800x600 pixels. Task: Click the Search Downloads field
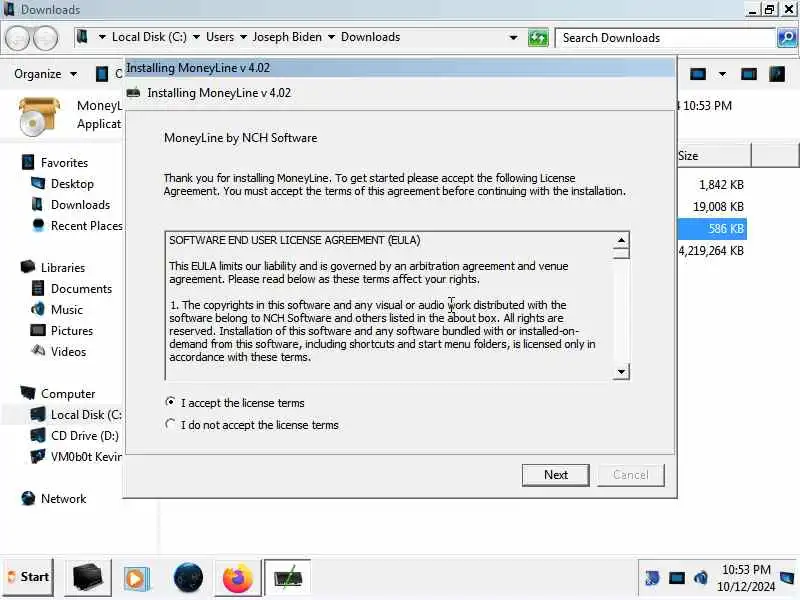(665, 38)
